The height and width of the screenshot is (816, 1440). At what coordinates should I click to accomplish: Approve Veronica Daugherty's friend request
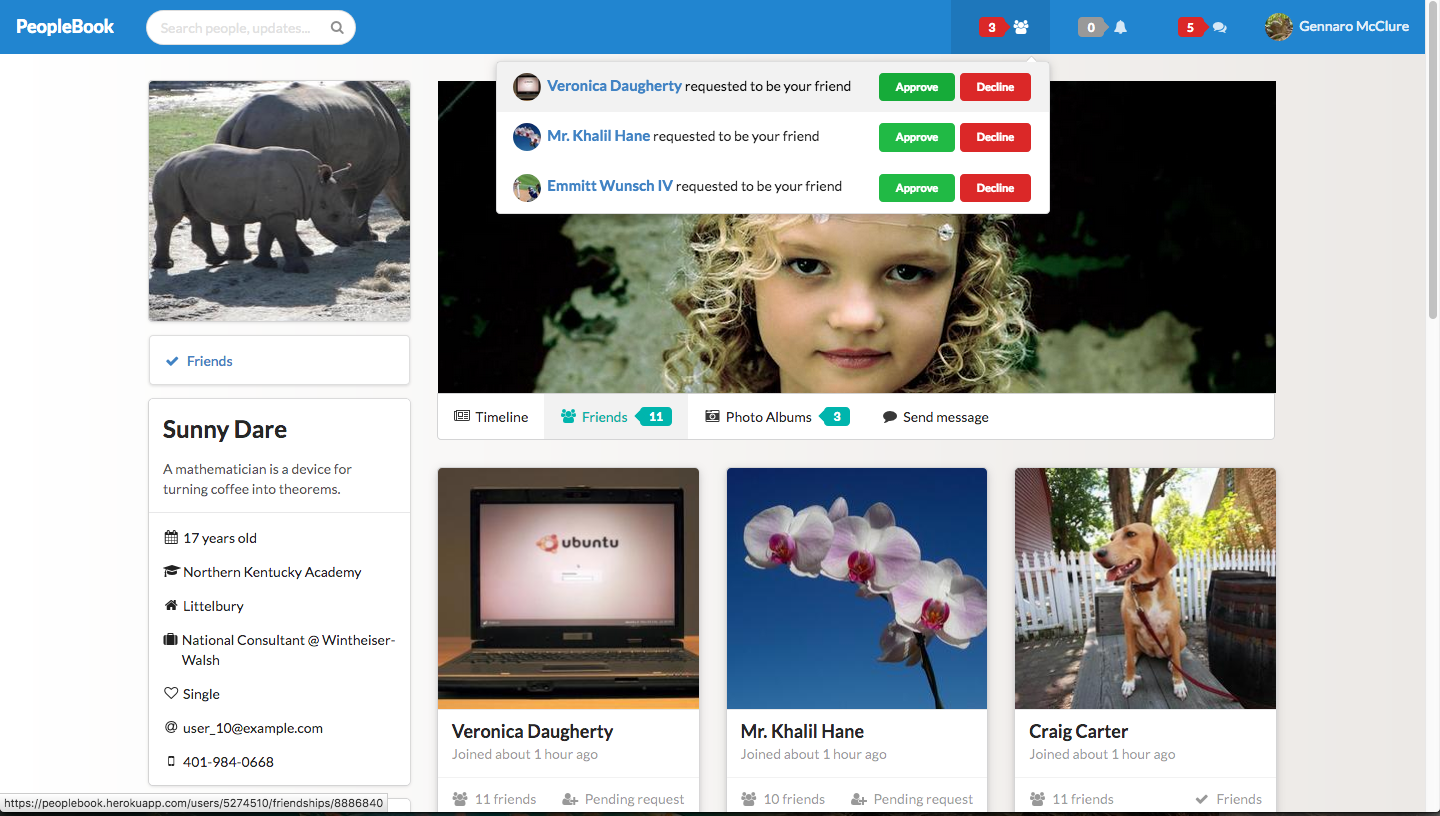pyautogui.click(x=917, y=87)
